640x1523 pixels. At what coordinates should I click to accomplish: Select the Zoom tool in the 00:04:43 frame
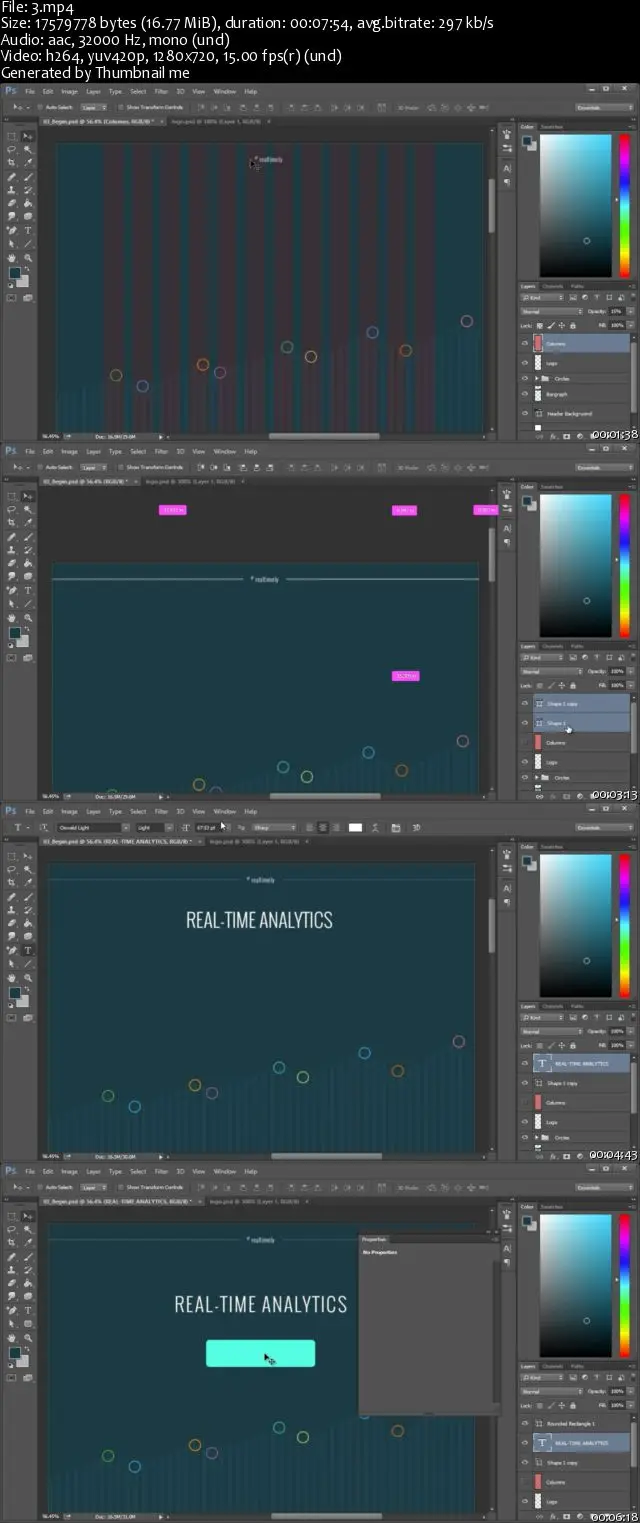point(28,978)
